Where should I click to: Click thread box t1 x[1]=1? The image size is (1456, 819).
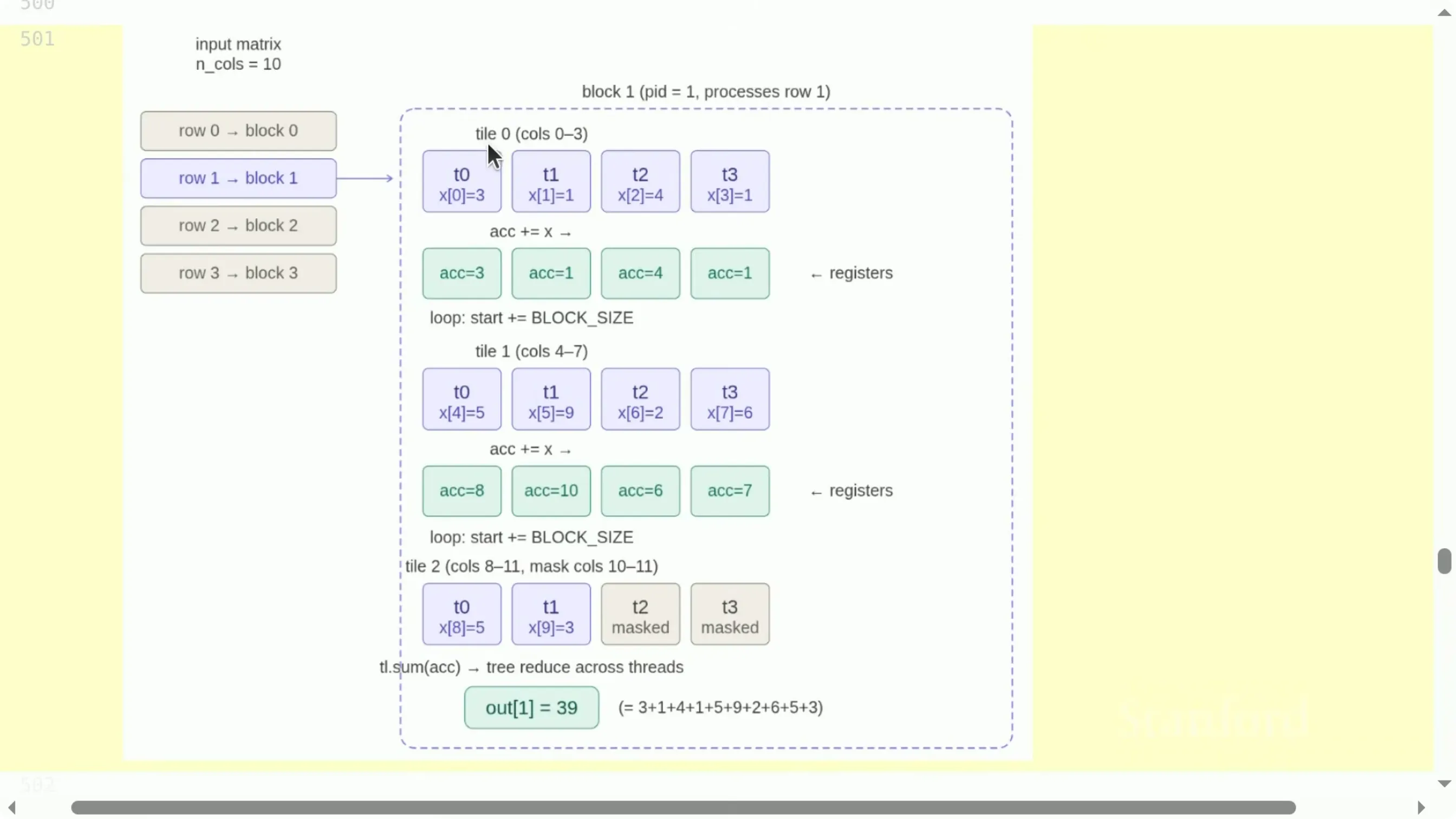pos(551,181)
